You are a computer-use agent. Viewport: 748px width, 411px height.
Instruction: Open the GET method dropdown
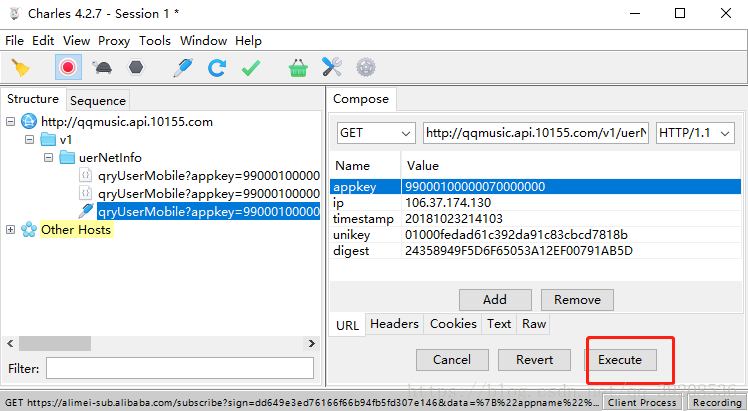pos(375,133)
